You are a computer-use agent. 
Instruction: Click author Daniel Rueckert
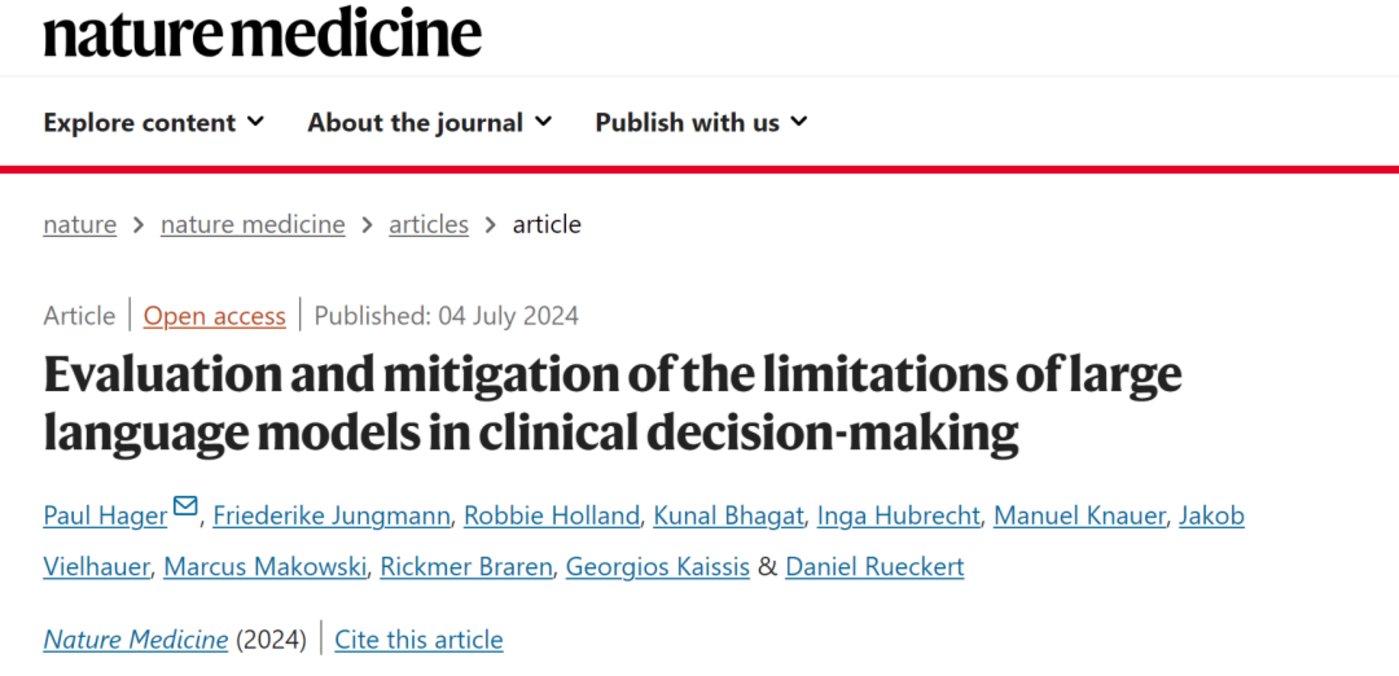[x=874, y=567]
